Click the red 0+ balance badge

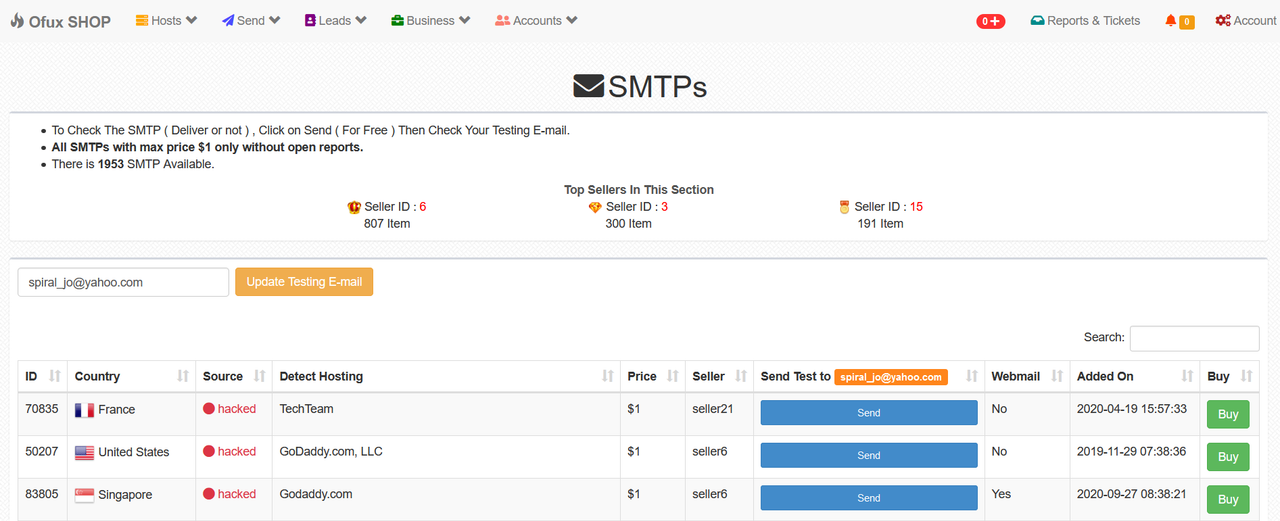coord(991,21)
